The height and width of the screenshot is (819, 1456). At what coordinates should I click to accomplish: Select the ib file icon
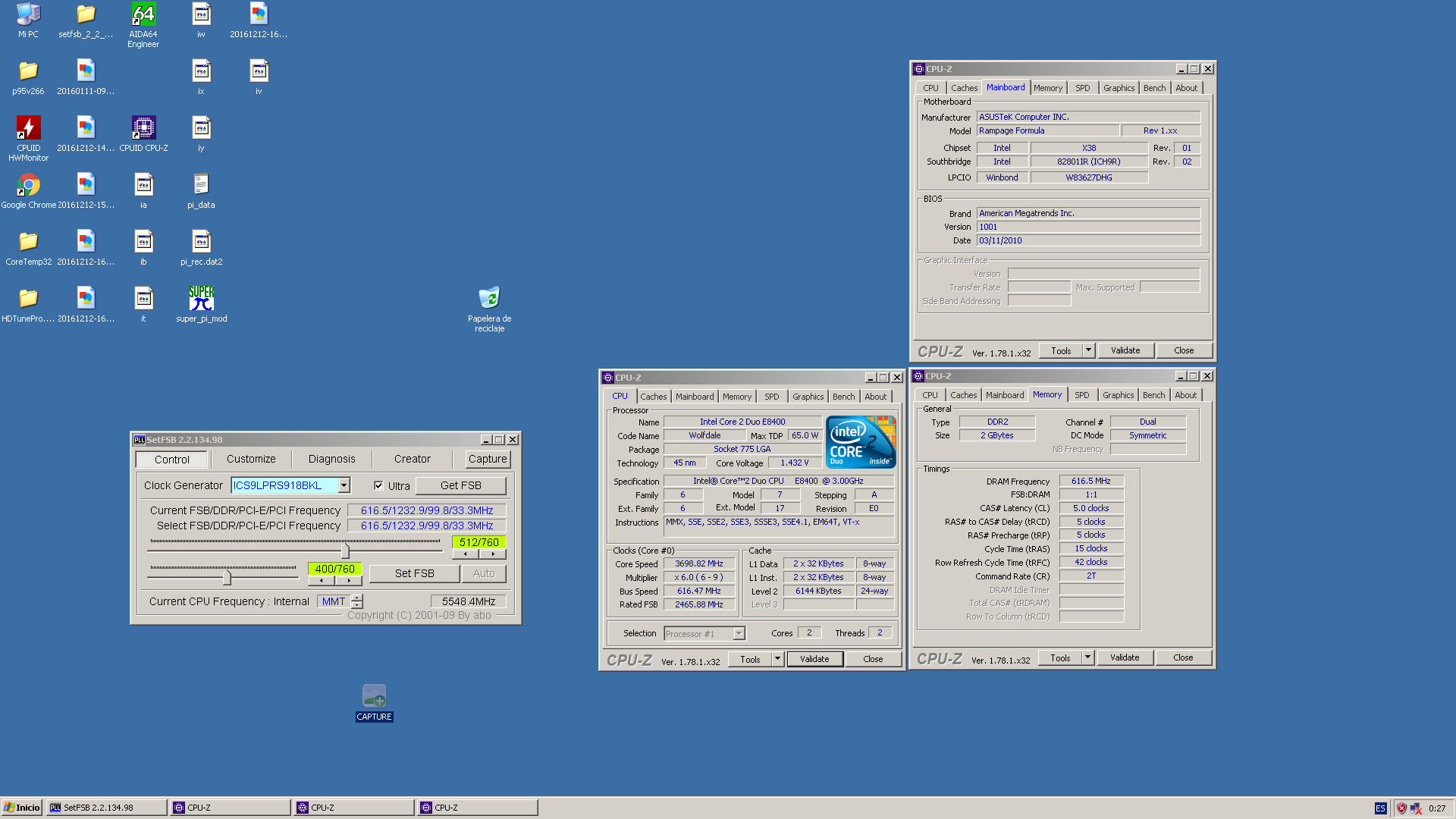(143, 248)
